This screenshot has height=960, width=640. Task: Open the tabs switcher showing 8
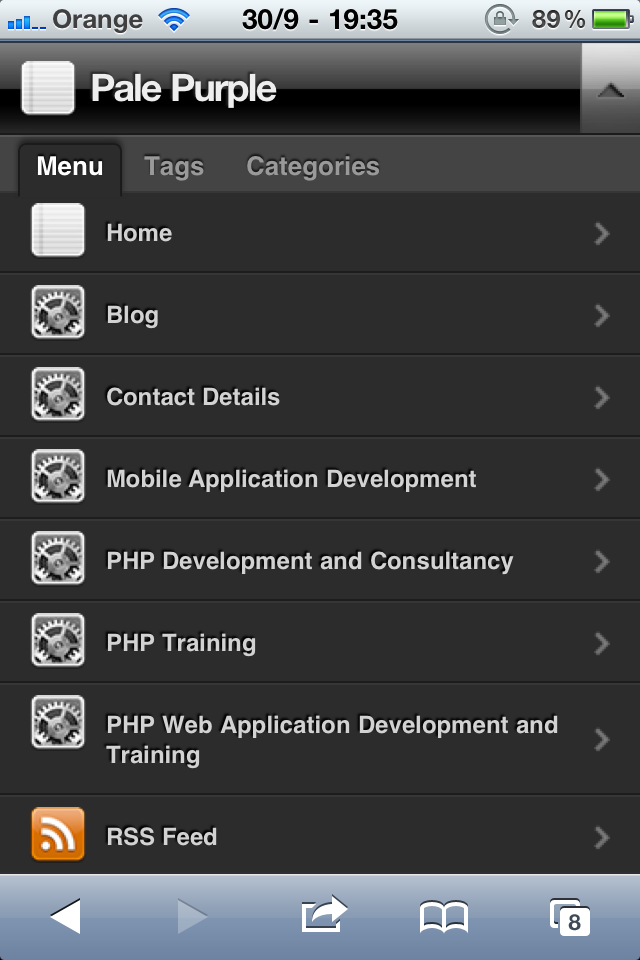(570, 917)
